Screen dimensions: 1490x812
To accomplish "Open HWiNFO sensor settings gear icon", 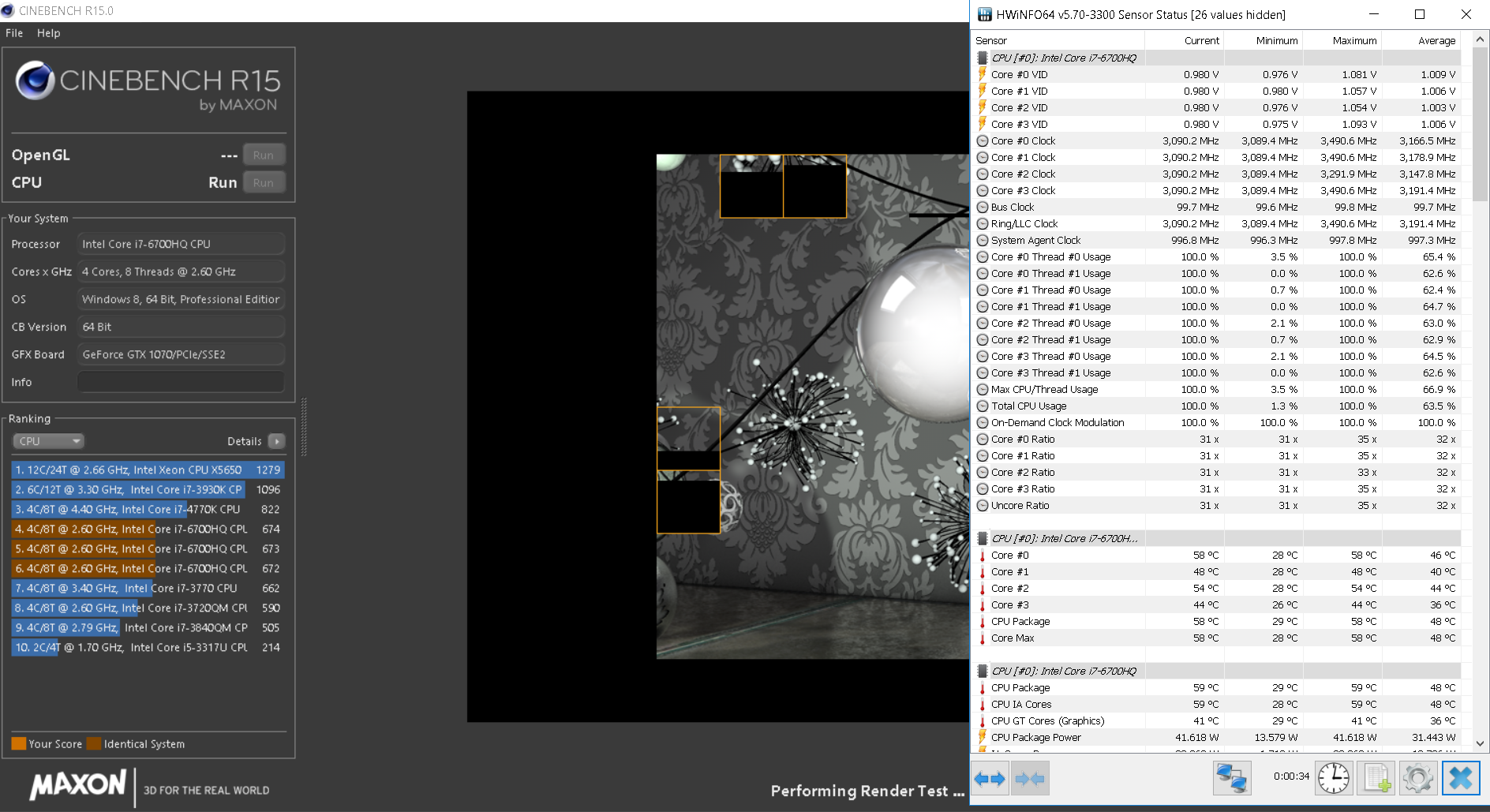I will click(1418, 778).
